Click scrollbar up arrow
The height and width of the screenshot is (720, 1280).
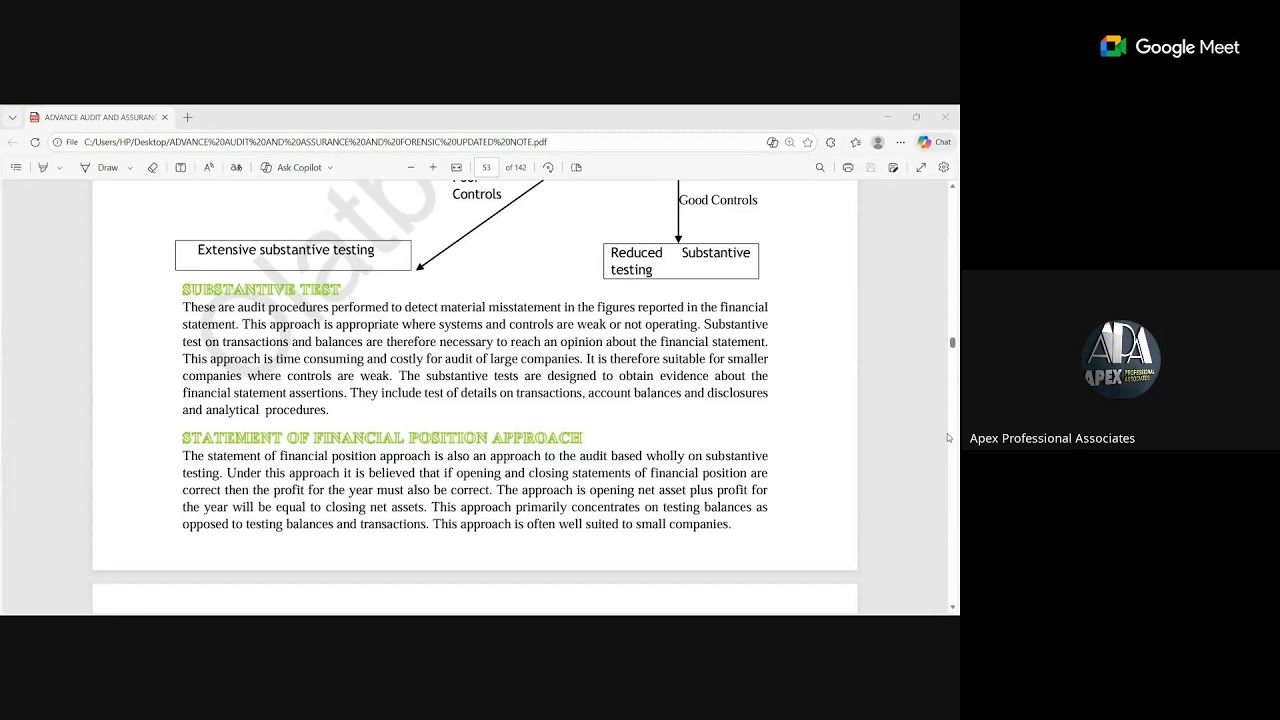(x=952, y=187)
